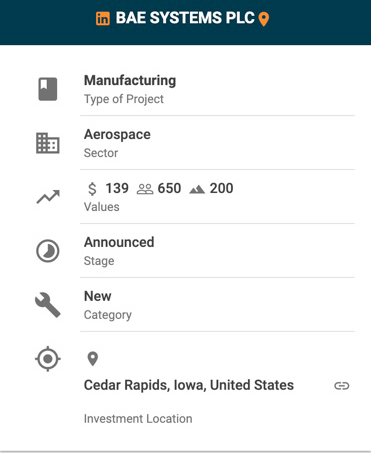Click the crosshair target location icon
The height and width of the screenshot is (453, 371).
tap(48, 359)
